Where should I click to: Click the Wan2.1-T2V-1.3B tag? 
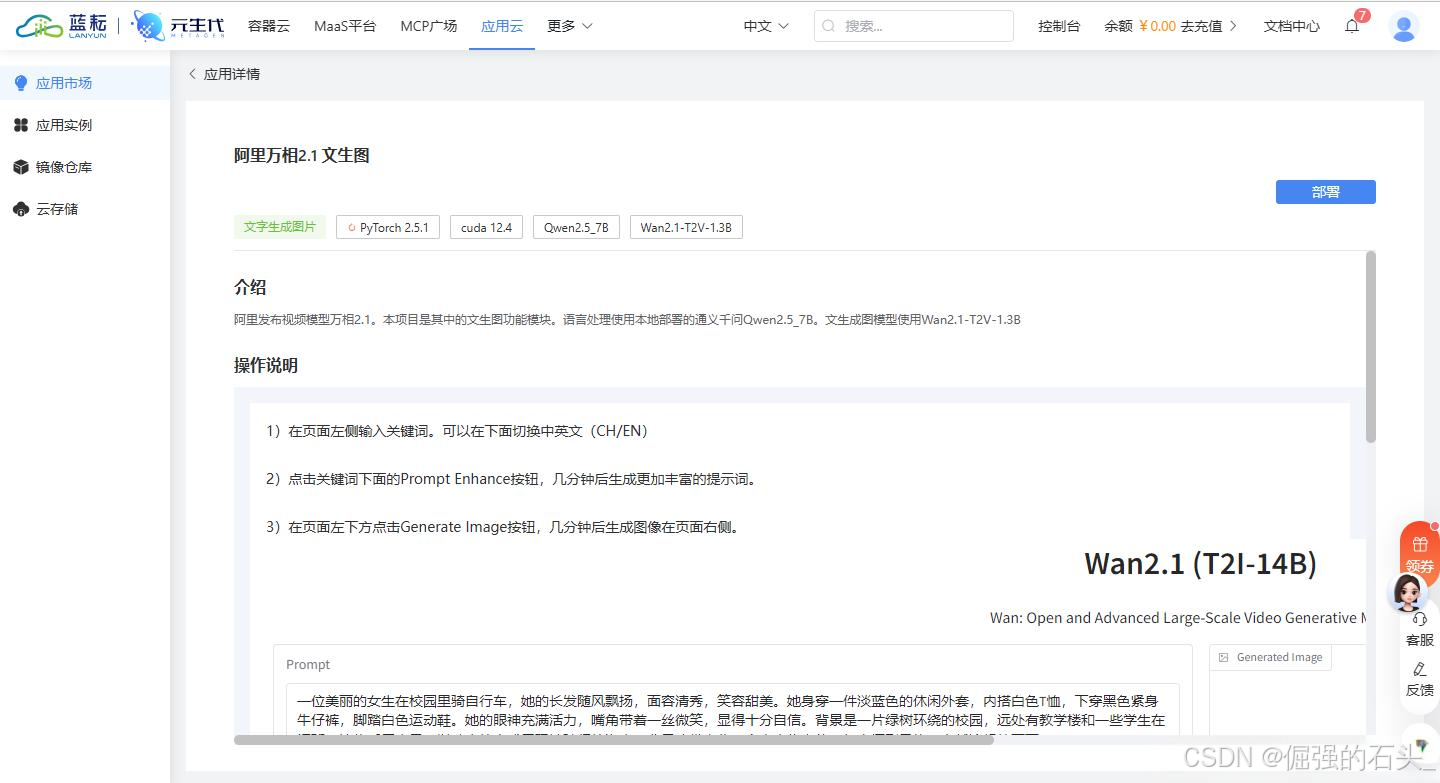(686, 227)
